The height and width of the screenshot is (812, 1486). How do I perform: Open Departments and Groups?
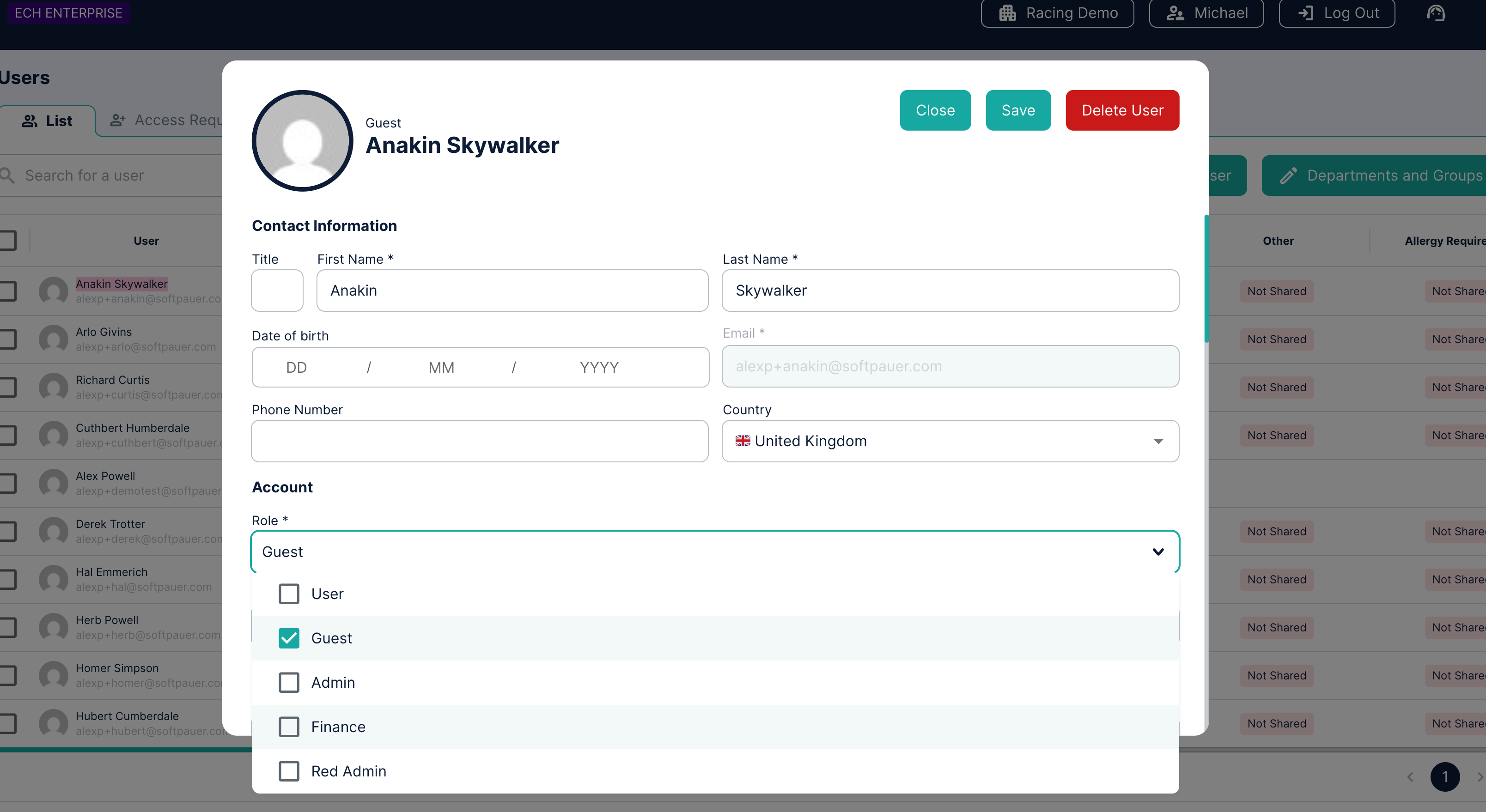1374,176
